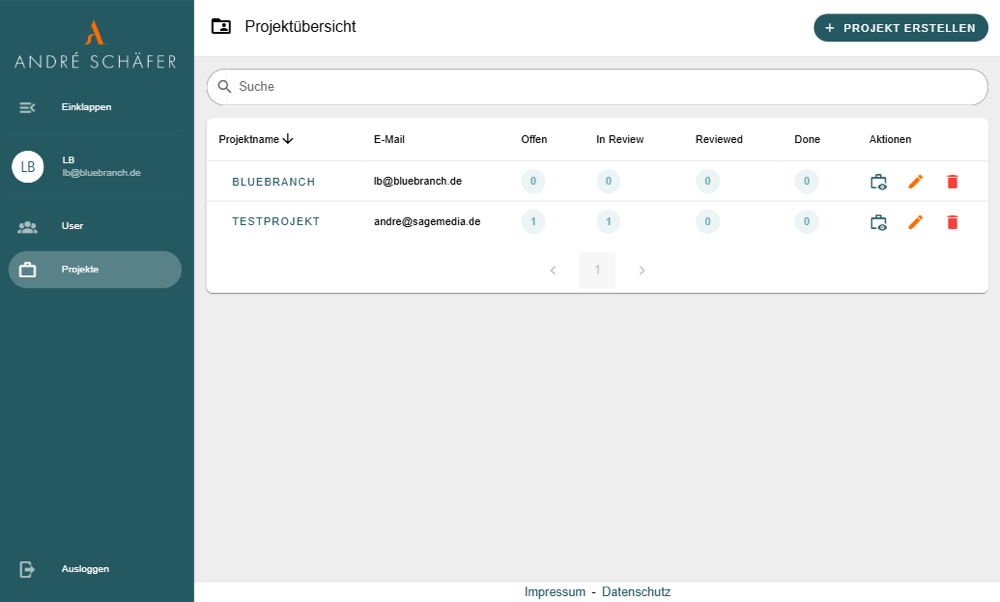Select page 1 in the pagination

tap(597, 270)
